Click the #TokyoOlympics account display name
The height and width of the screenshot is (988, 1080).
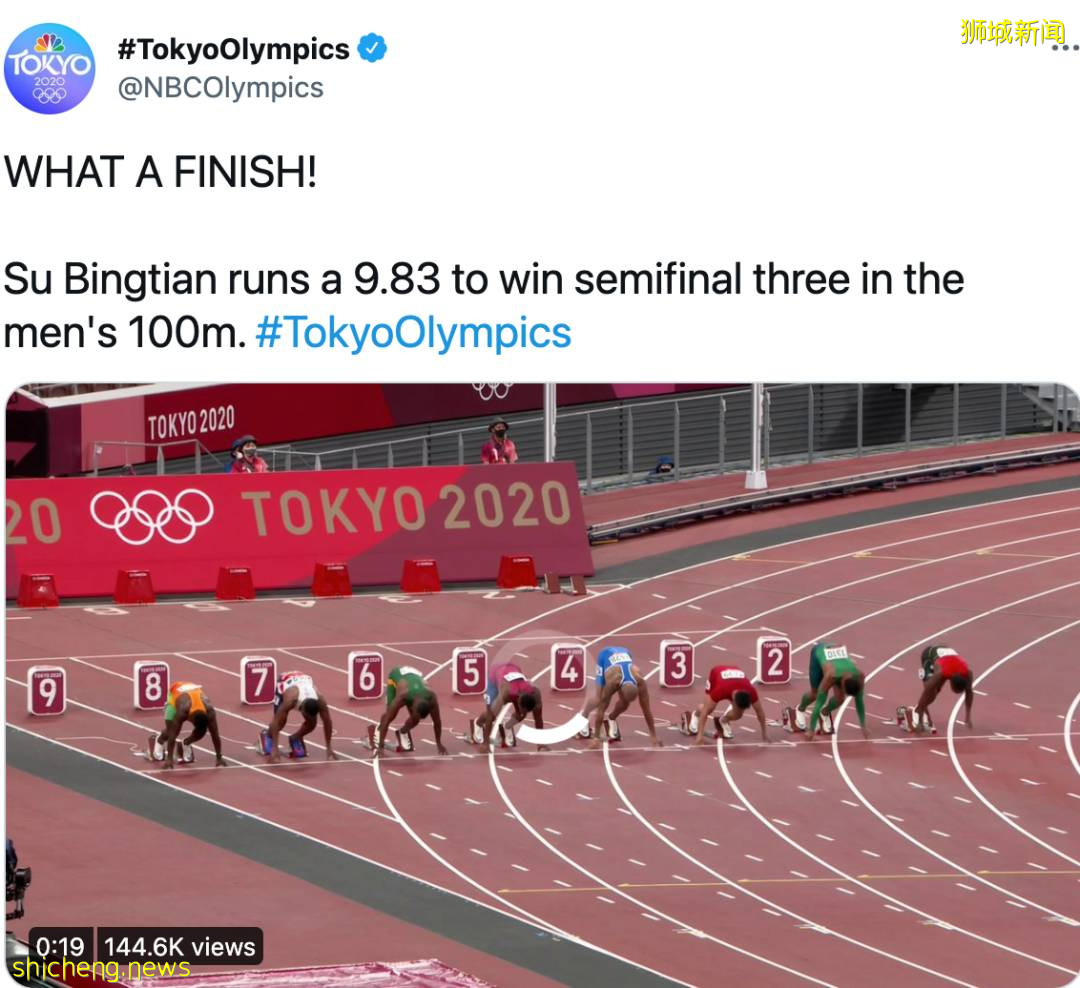(233, 49)
